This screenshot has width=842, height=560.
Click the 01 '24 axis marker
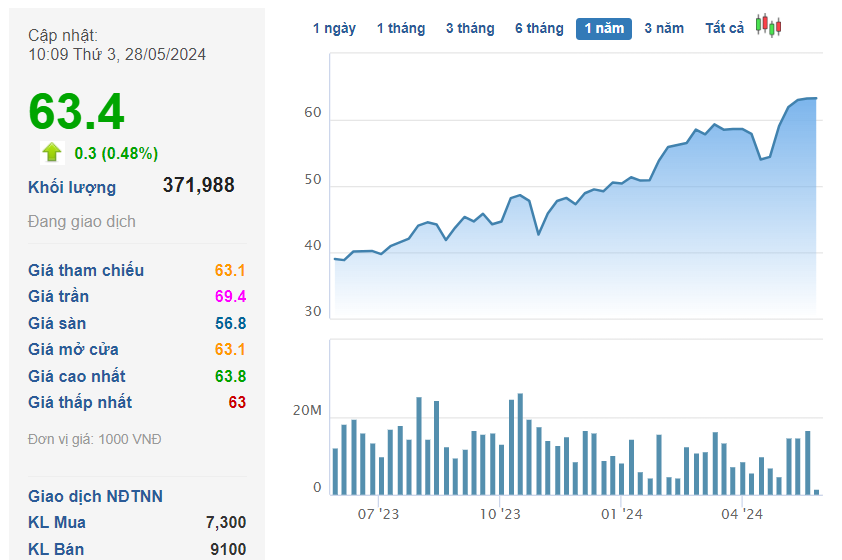(621, 514)
